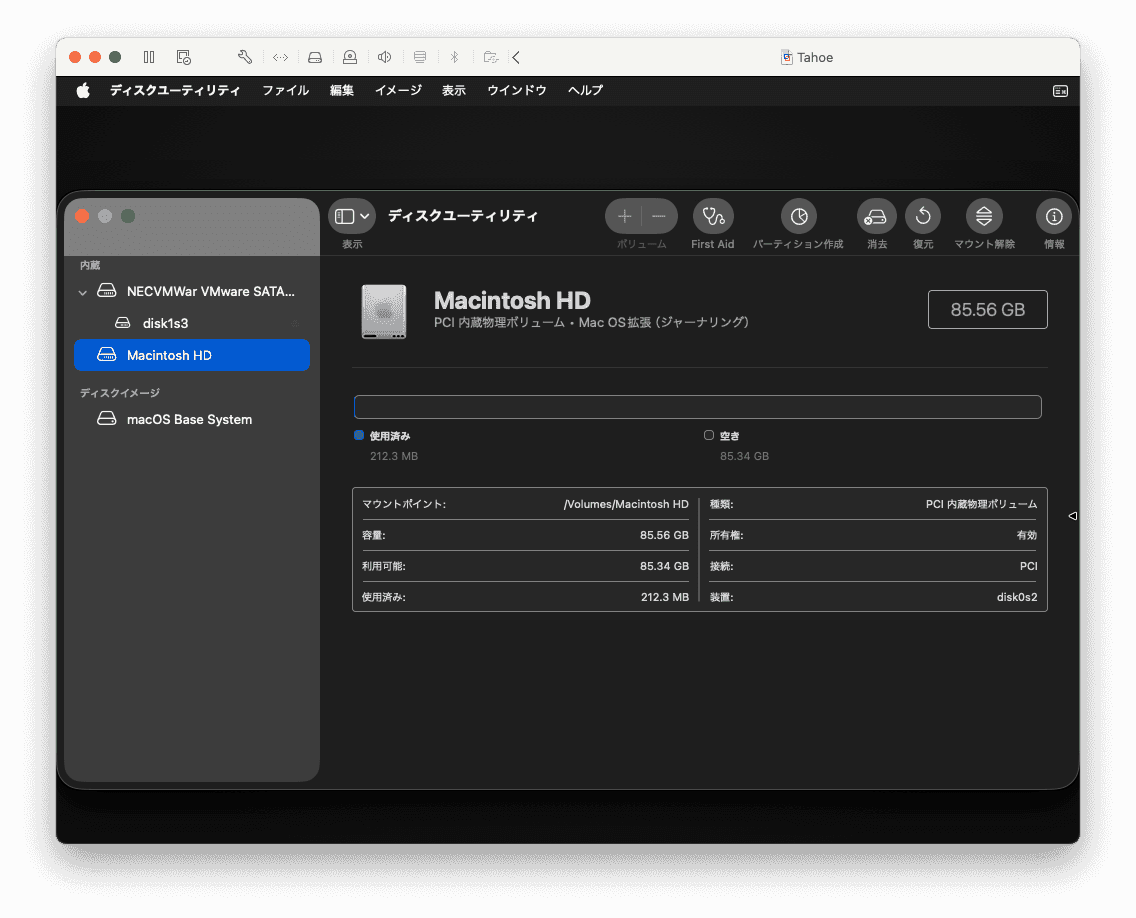Image resolution: width=1136 pixels, height=918 pixels.
Task: Select macOS Base System disk image
Action: click(189, 419)
